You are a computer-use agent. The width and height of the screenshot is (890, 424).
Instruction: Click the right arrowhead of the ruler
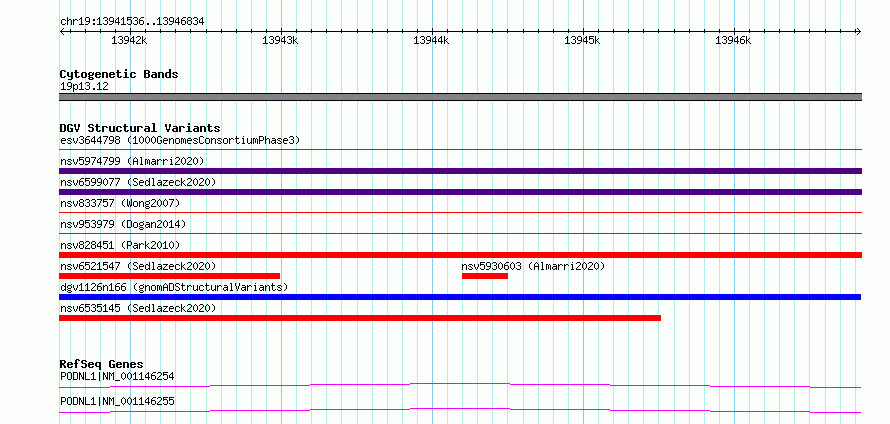pos(859,32)
